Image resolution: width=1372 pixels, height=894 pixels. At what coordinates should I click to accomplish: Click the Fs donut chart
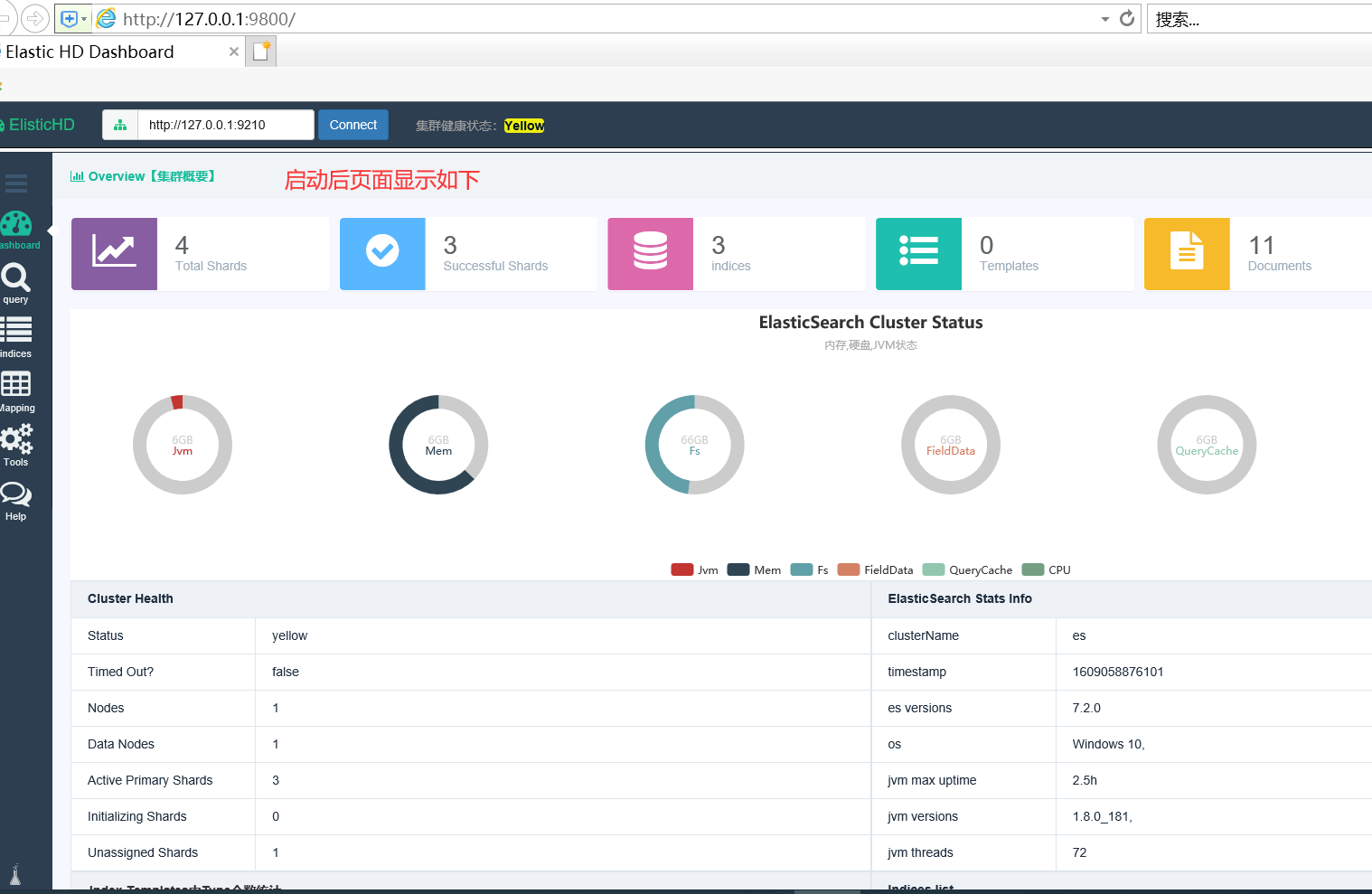[x=694, y=445]
